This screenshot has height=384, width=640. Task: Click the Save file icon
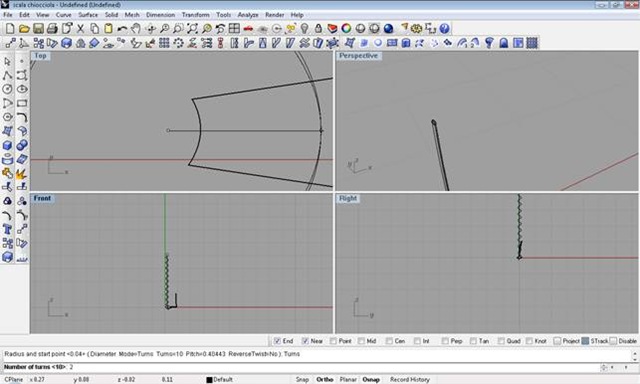tap(38, 29)
